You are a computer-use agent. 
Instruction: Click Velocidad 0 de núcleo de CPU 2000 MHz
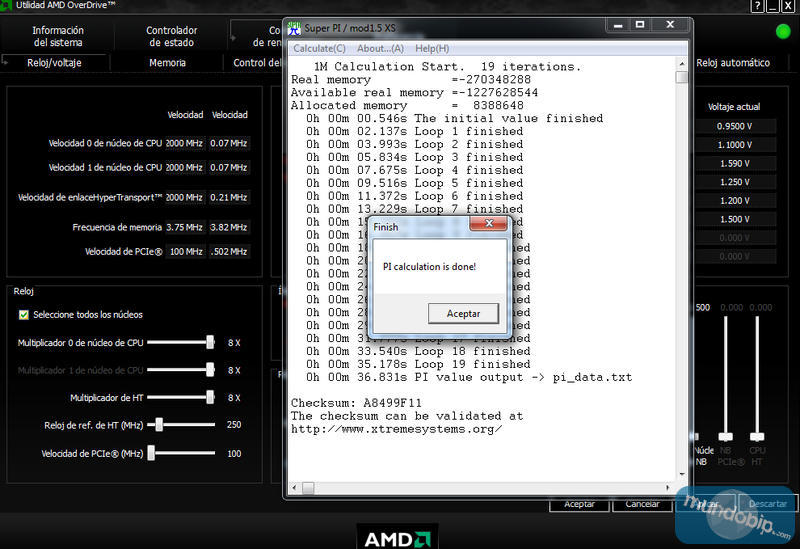point(184,143)
